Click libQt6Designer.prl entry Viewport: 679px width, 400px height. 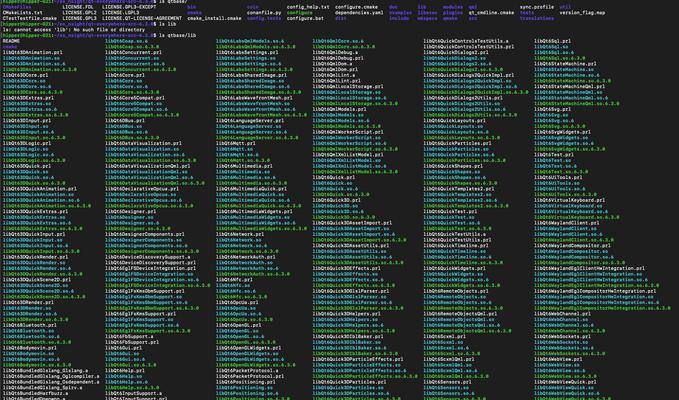130,212
